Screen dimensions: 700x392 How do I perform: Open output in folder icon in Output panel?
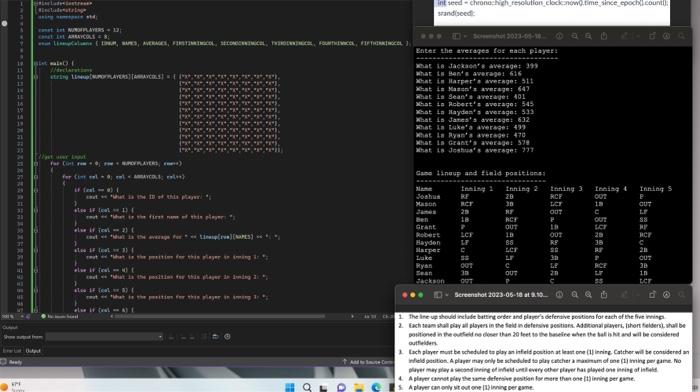coord(215,337)
